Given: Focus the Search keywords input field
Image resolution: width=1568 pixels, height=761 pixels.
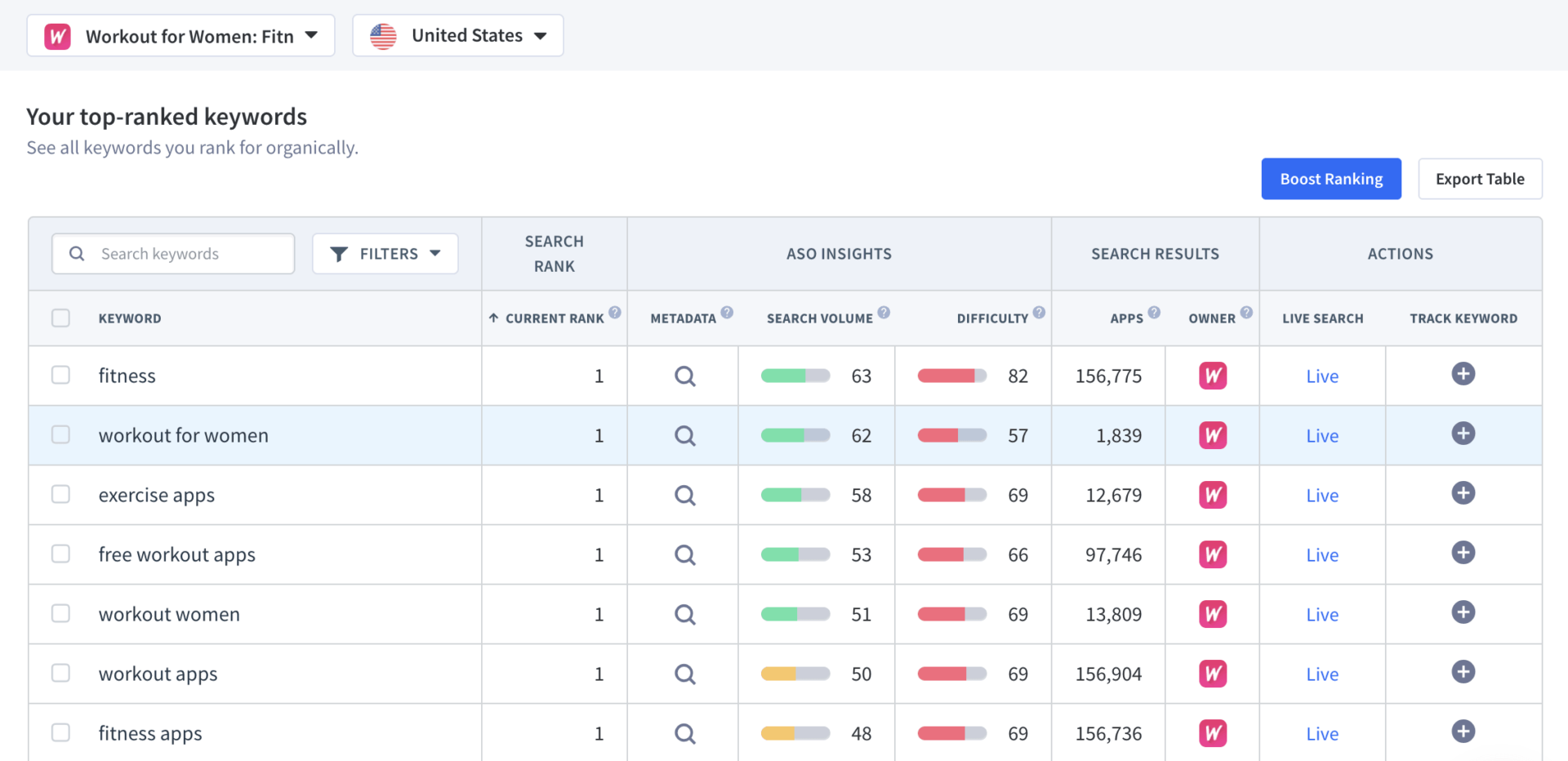Looking at the screenshot, I should [173, 254].
